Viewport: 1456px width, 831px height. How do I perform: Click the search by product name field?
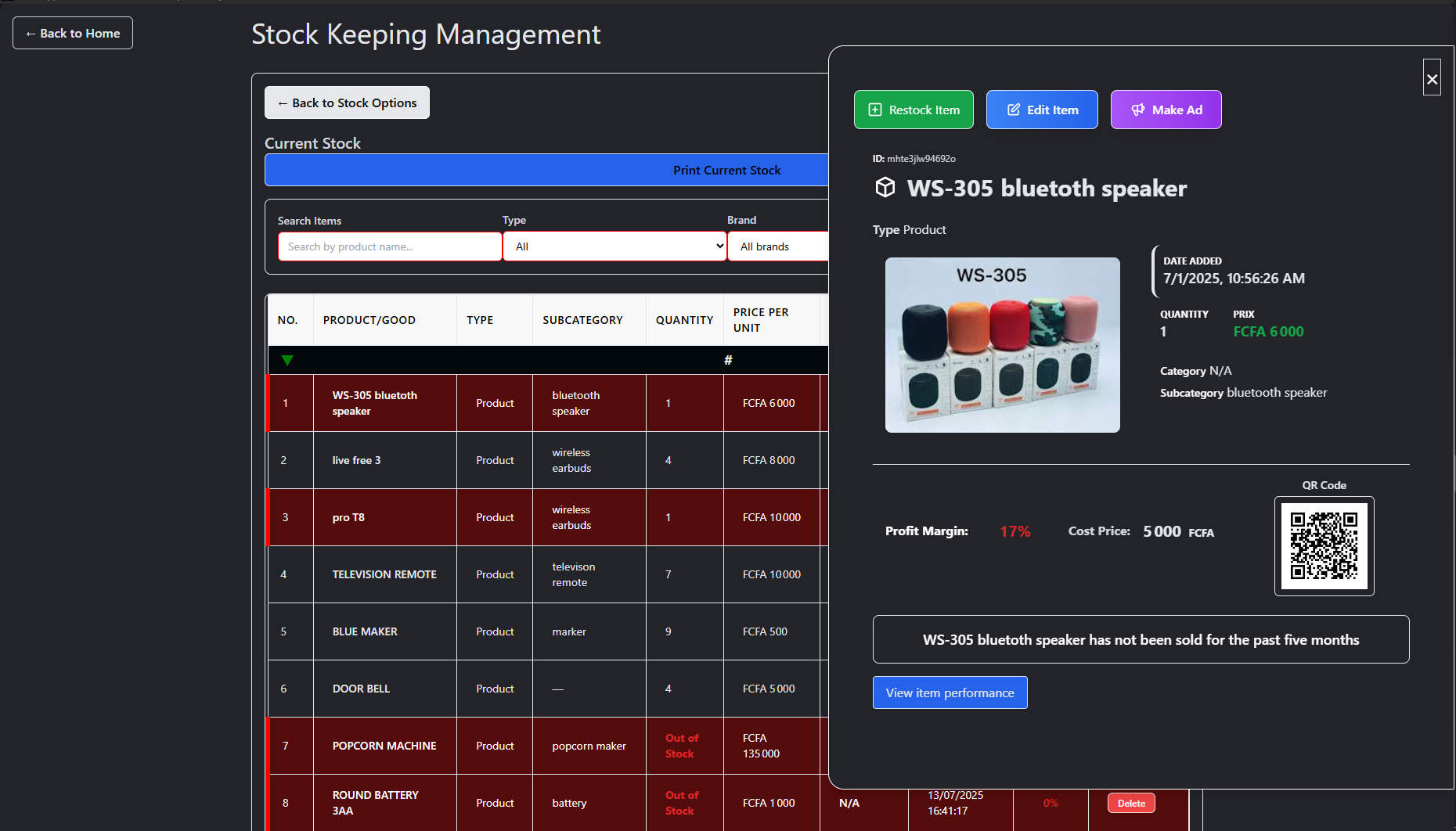(x=390, y=246)
